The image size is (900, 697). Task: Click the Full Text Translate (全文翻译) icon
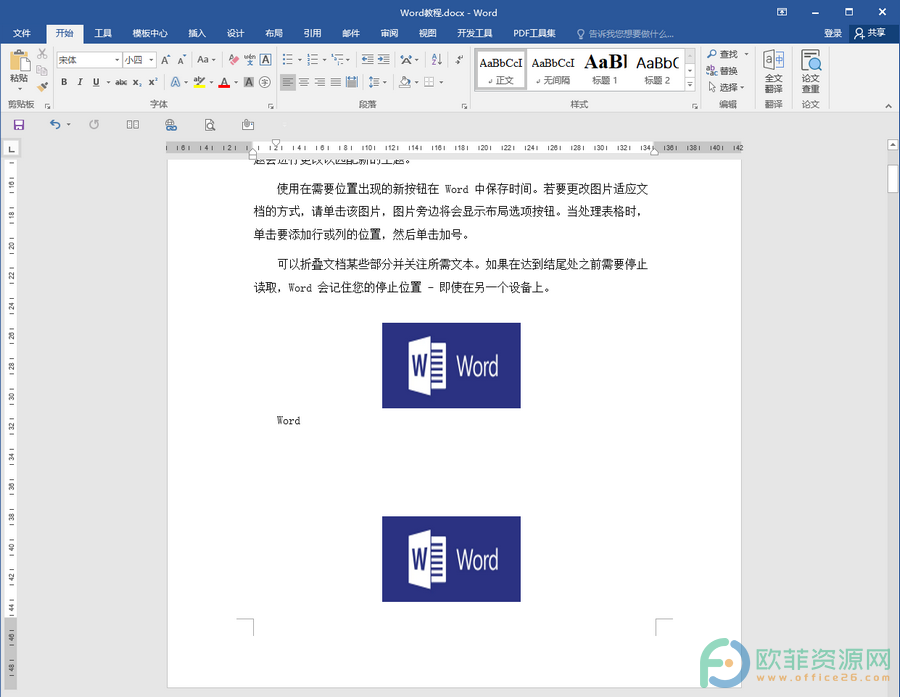coord(774,71)
